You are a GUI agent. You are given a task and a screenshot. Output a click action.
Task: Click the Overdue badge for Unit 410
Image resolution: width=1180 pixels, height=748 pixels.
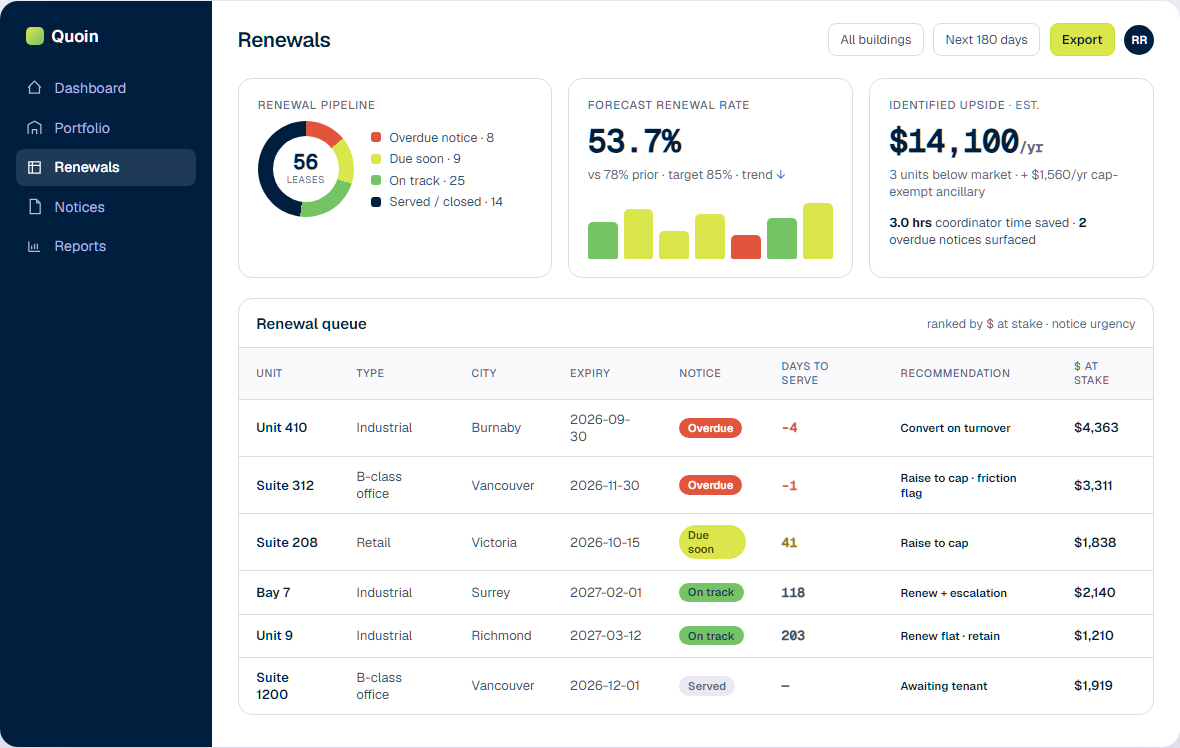tap(710, 428)
